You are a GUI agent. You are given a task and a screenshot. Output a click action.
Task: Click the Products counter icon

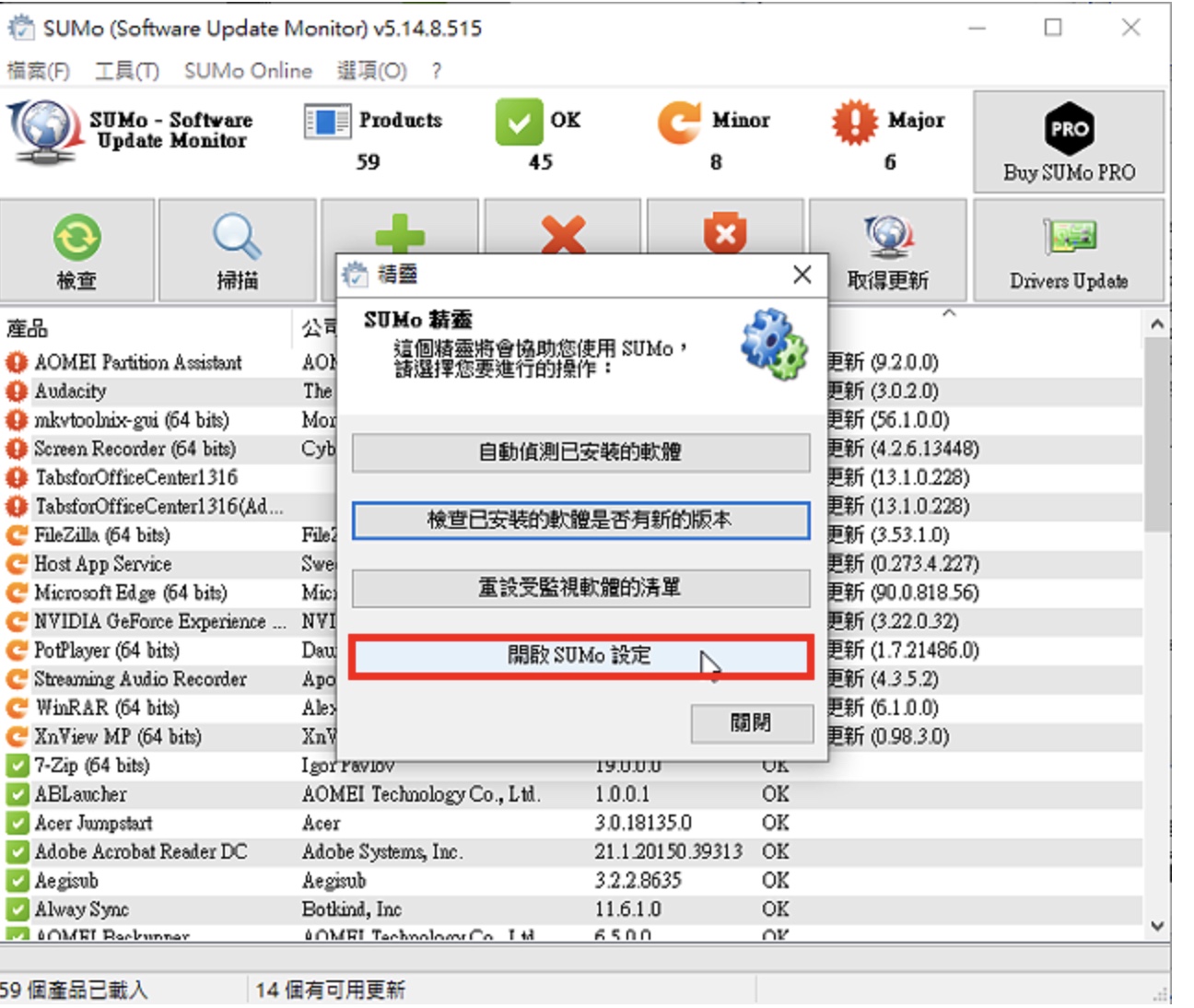pyautogui.click(x=327, y=122)
